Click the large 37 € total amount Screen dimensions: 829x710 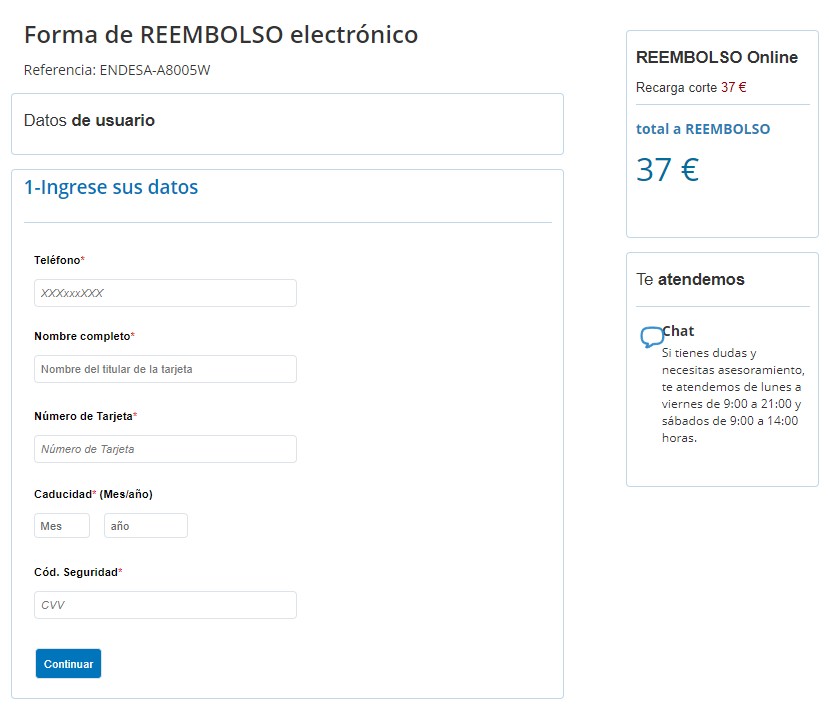coord(668,170)
